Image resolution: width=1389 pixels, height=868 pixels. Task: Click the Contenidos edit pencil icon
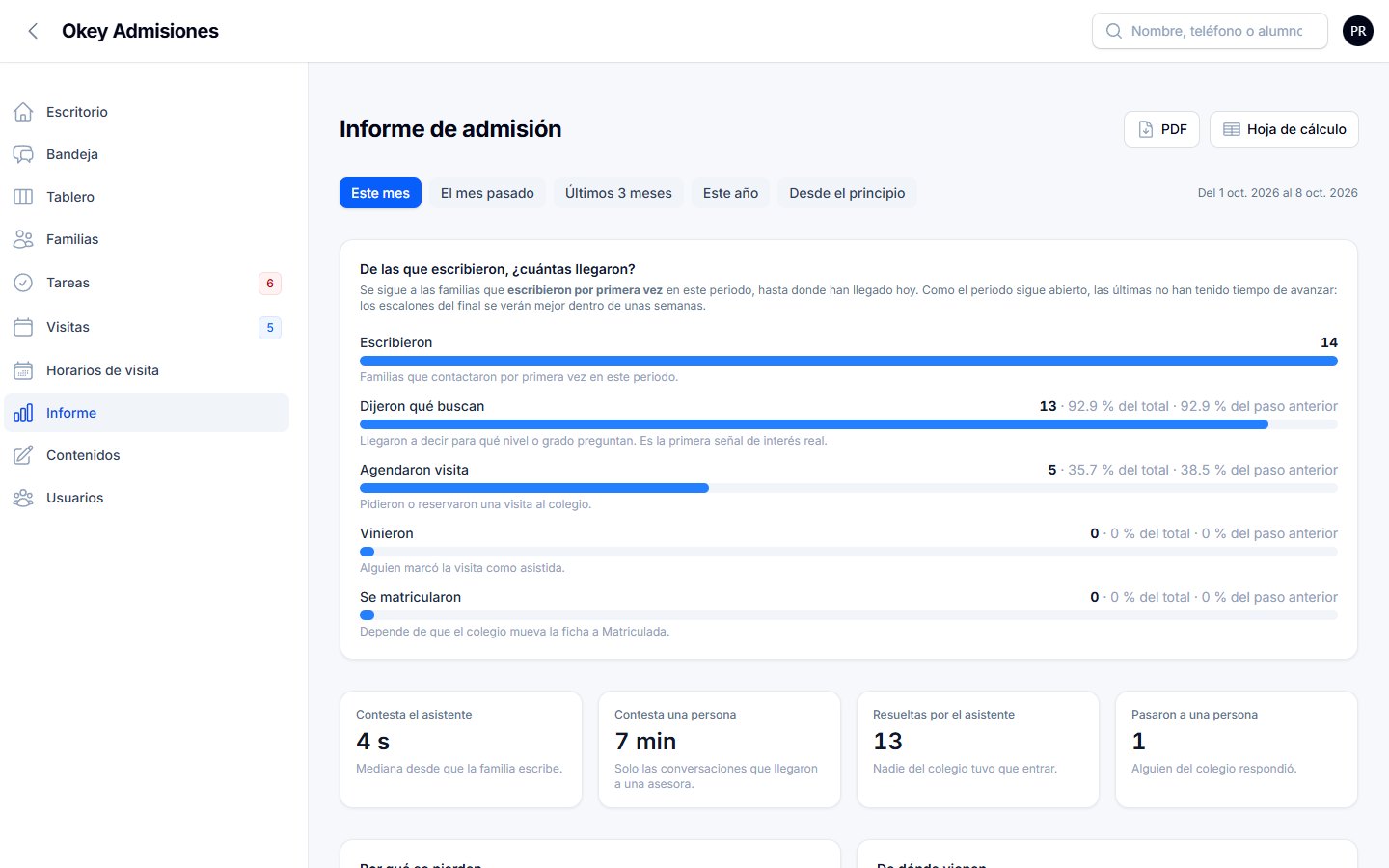pyautogui.click(x=23, y=455)
